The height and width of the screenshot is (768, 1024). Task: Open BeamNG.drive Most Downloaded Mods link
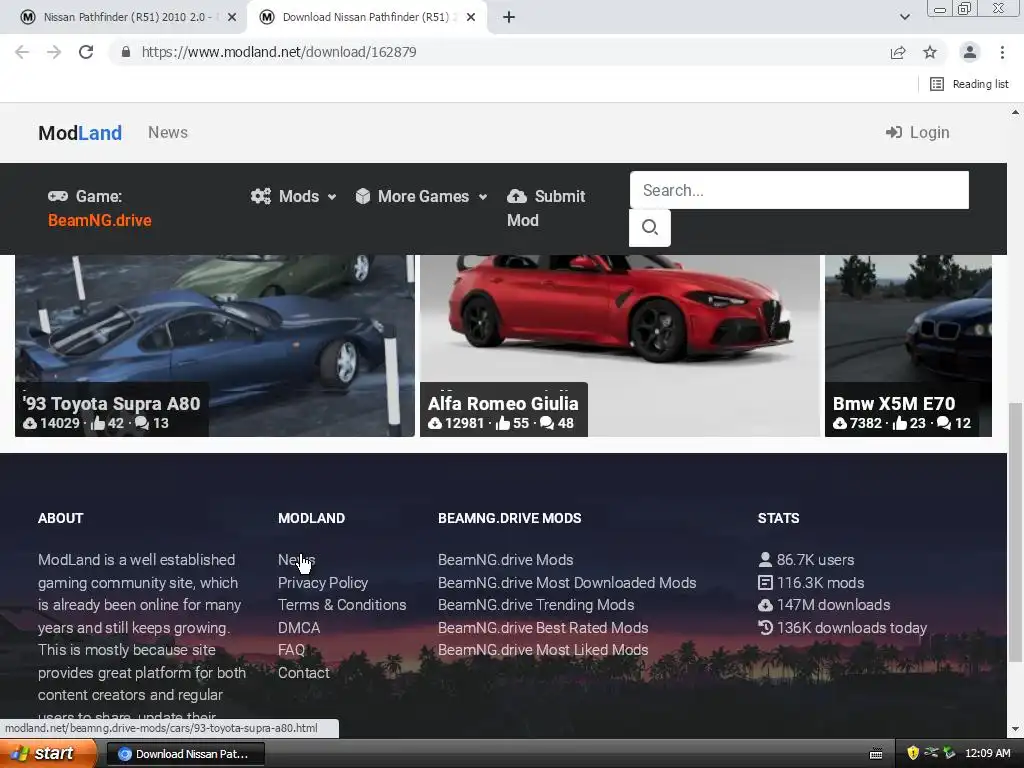coord(567,583)
